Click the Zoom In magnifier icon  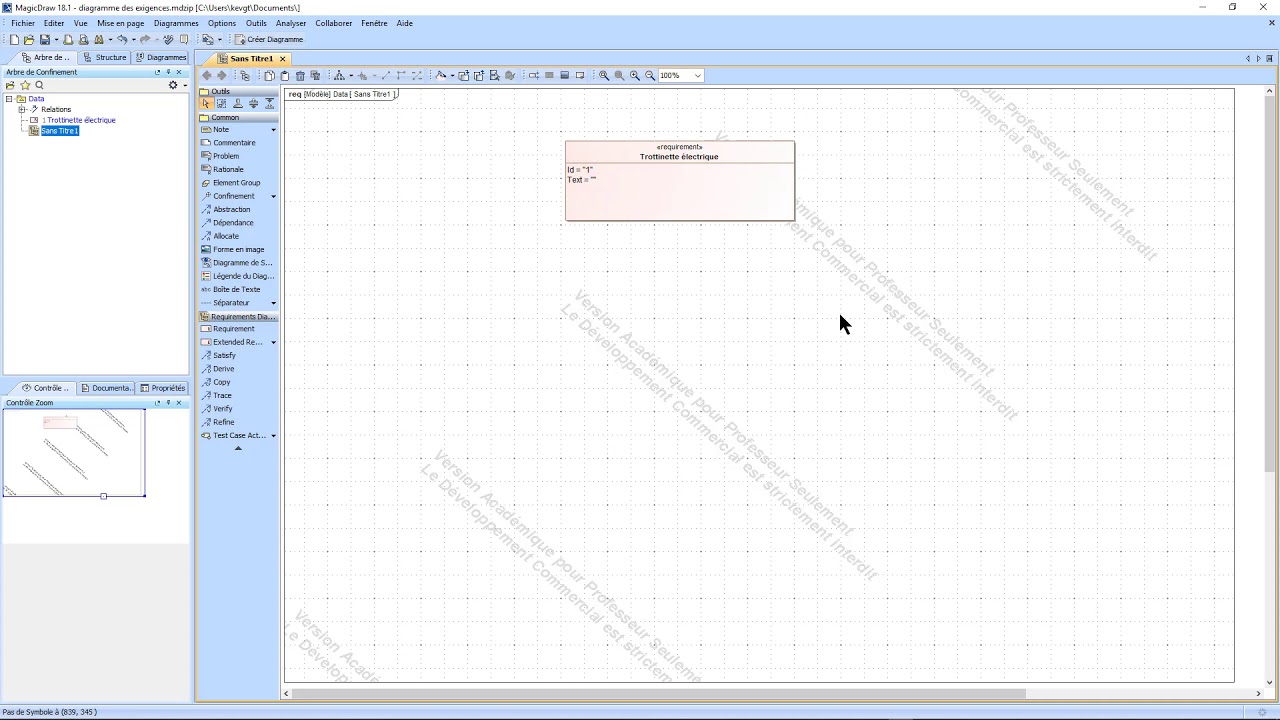pyautogui.click(x=634, y=75)
